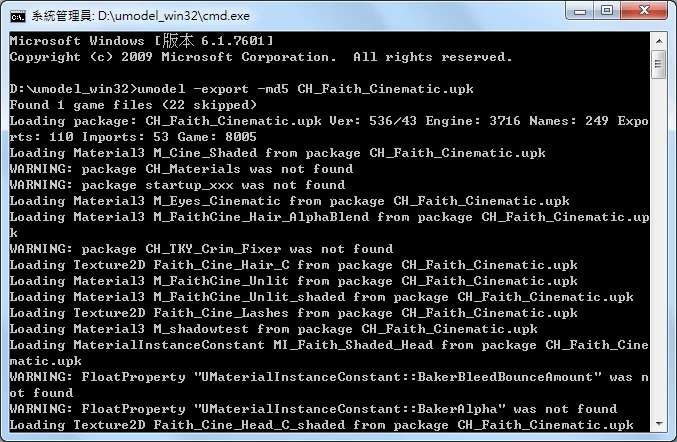Click the vertical scrollbar thumb
The image size is (677, 442).
[658, 63]
